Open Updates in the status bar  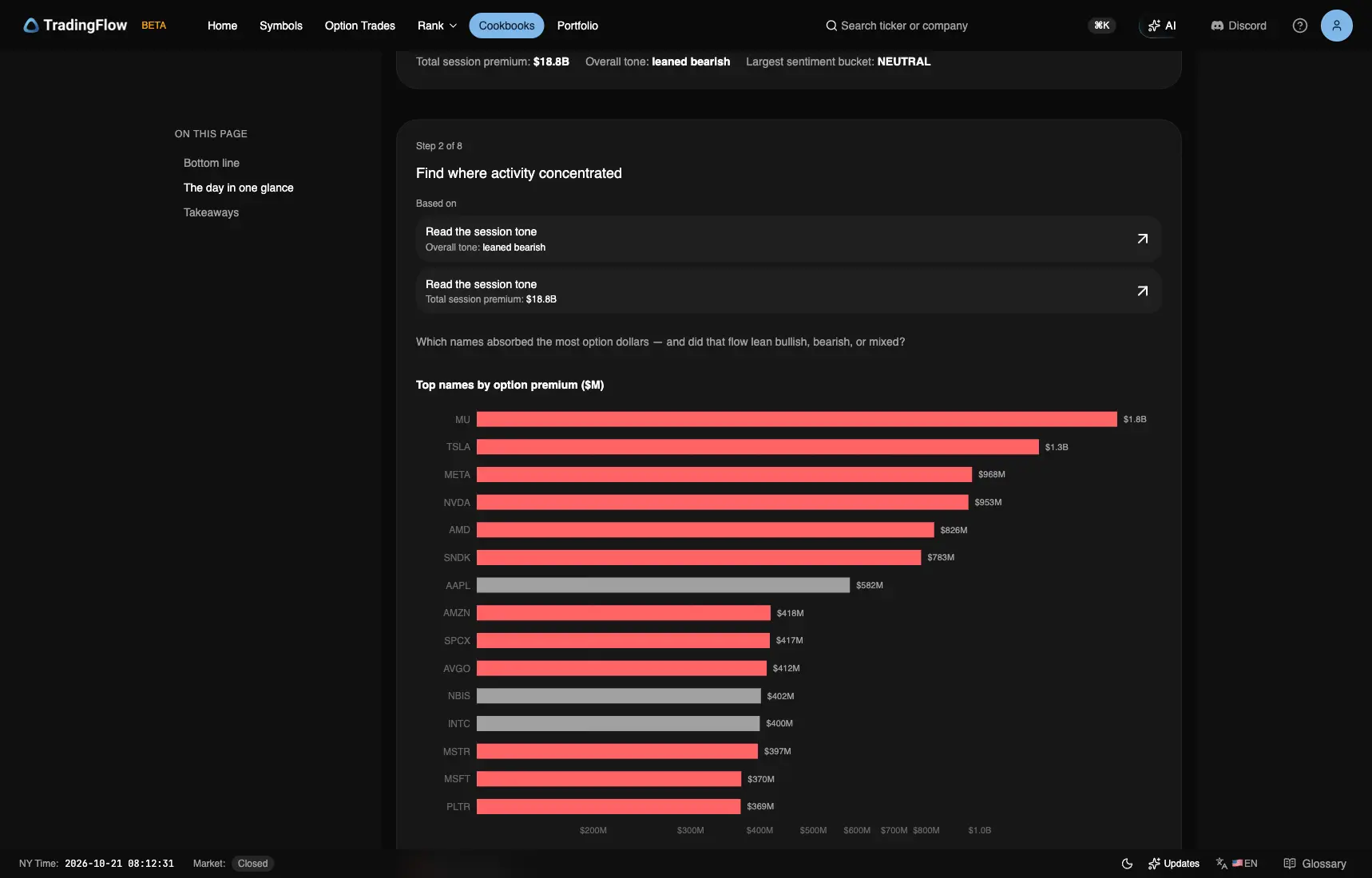(1174, 864)
